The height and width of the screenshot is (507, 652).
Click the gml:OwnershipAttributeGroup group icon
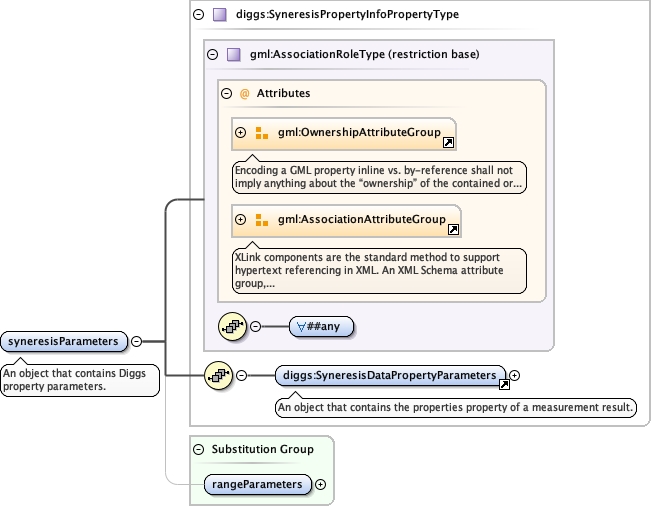pos(262,133)
